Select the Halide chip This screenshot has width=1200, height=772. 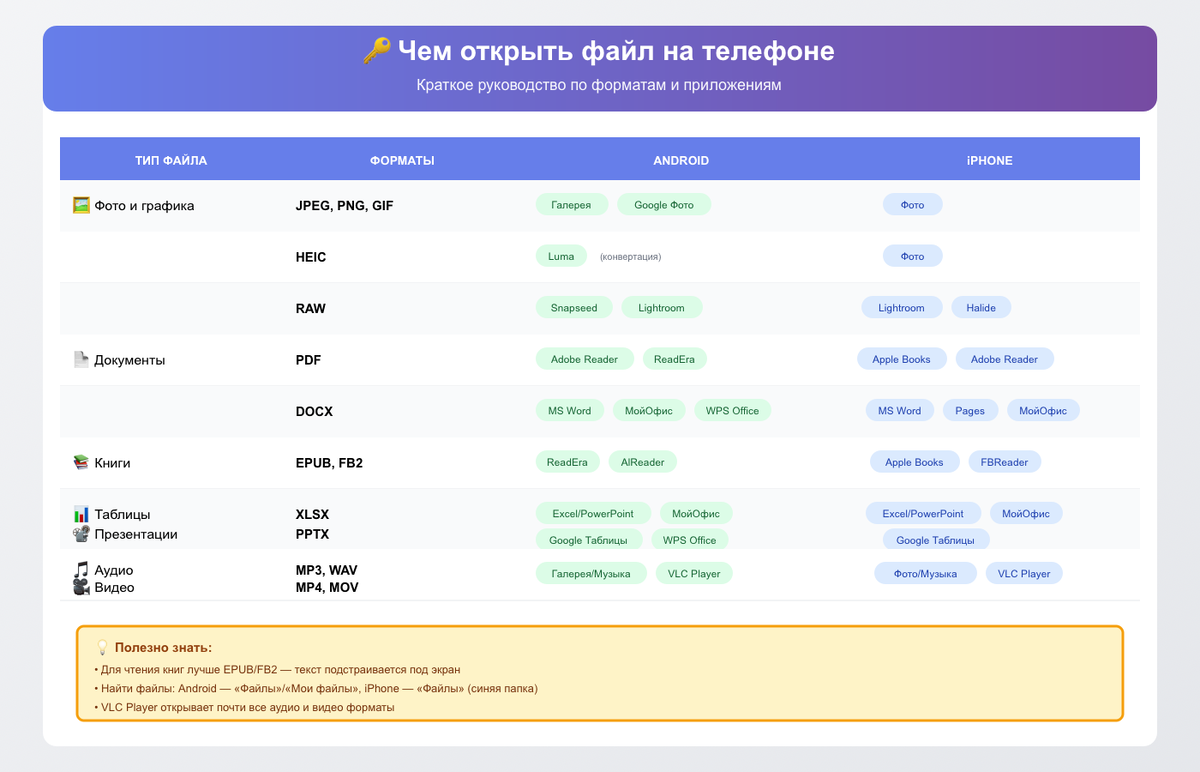coord(981,308)
